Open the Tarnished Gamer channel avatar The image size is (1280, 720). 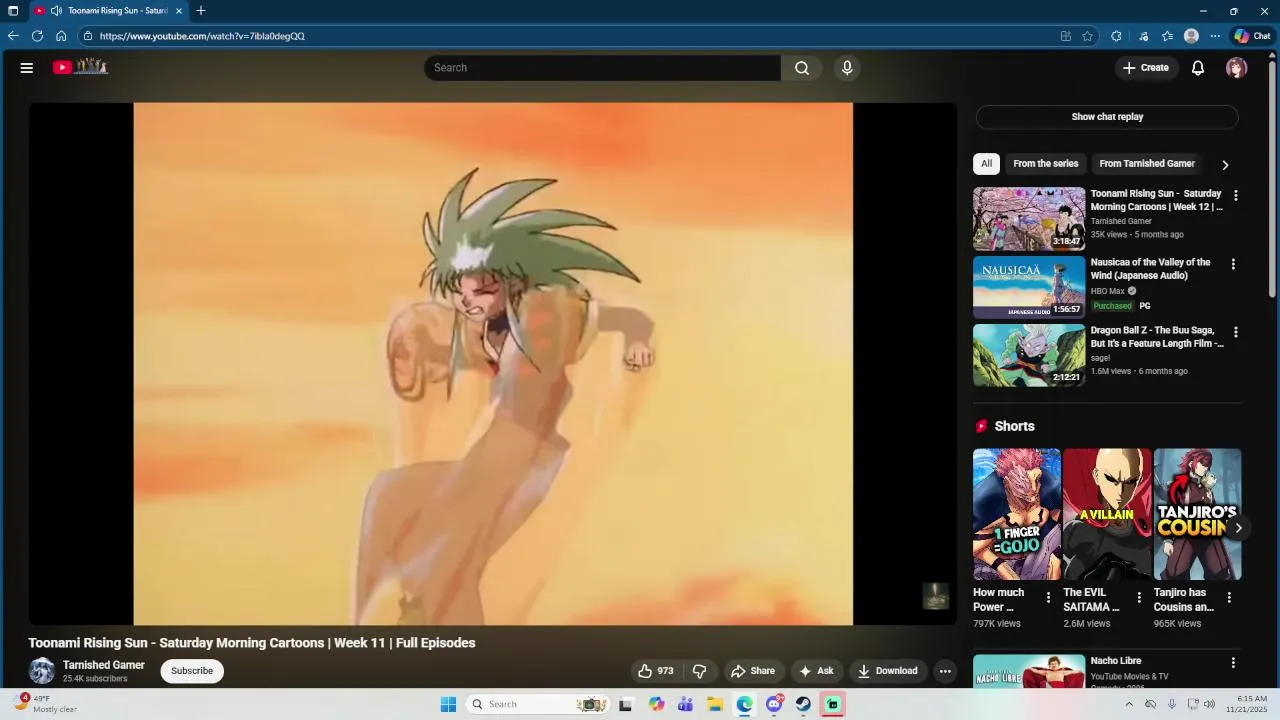42,671
